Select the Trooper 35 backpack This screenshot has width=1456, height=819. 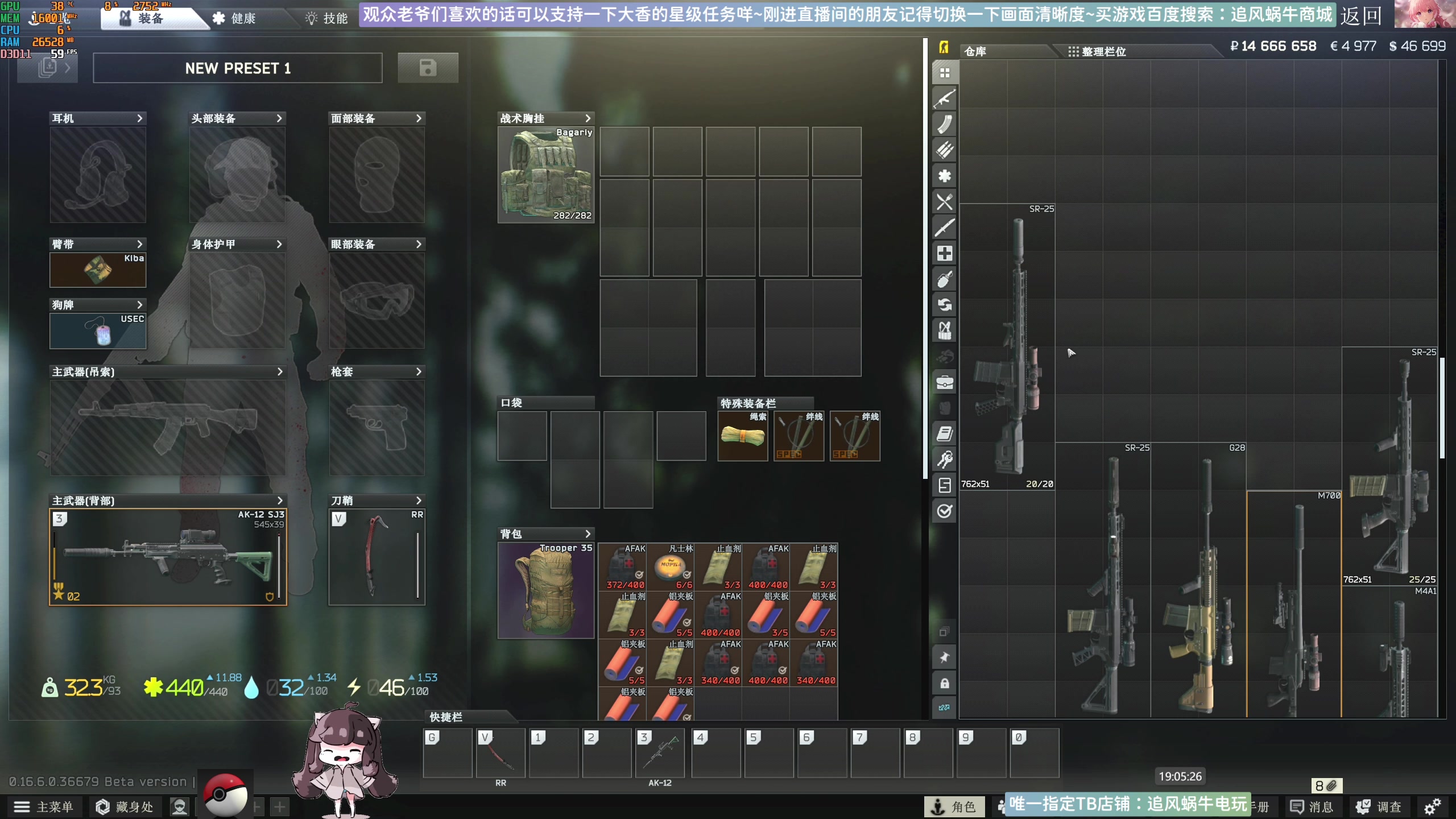tap(546, 590)
